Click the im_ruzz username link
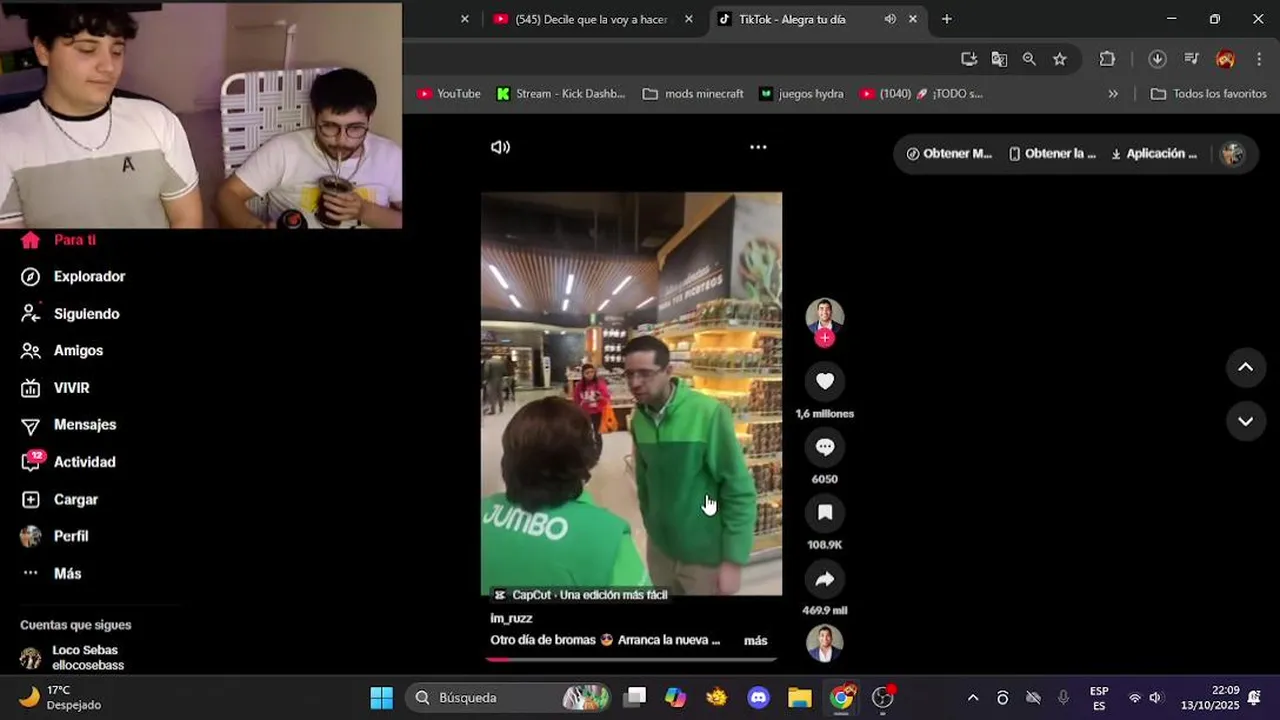 click(511, 618)
